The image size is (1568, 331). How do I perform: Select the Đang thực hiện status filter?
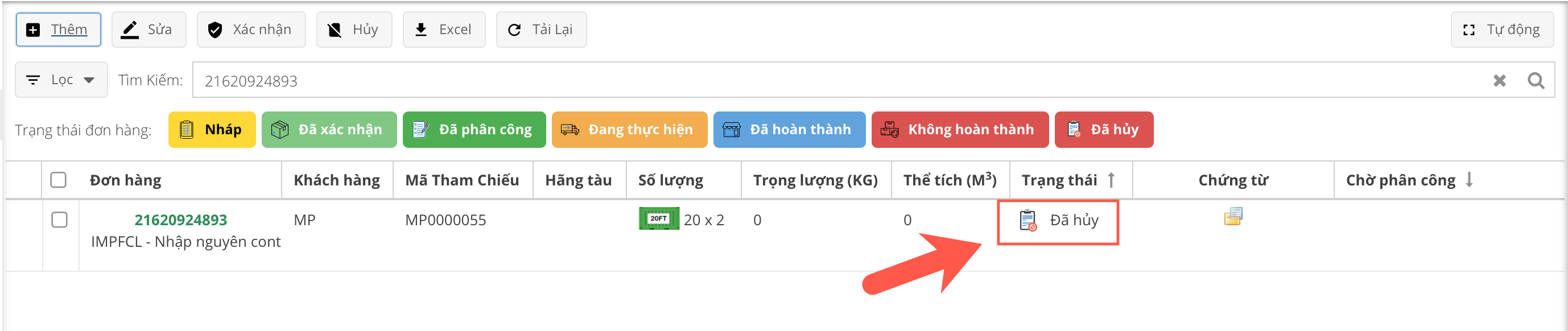coord(629,130)
